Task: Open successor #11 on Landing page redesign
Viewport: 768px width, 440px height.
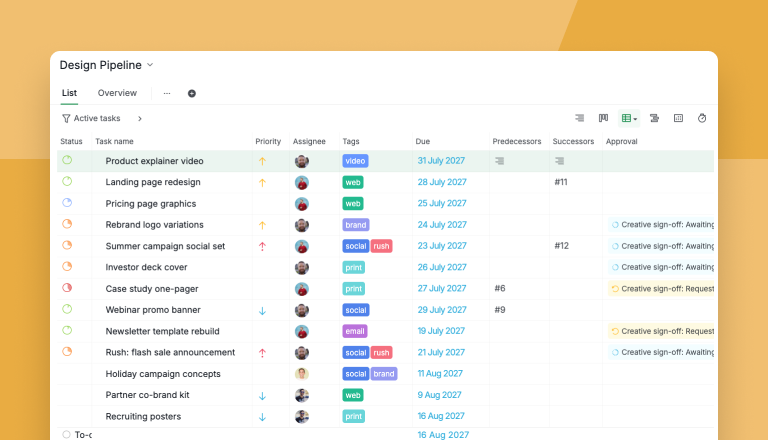Action: pos(561,182)
